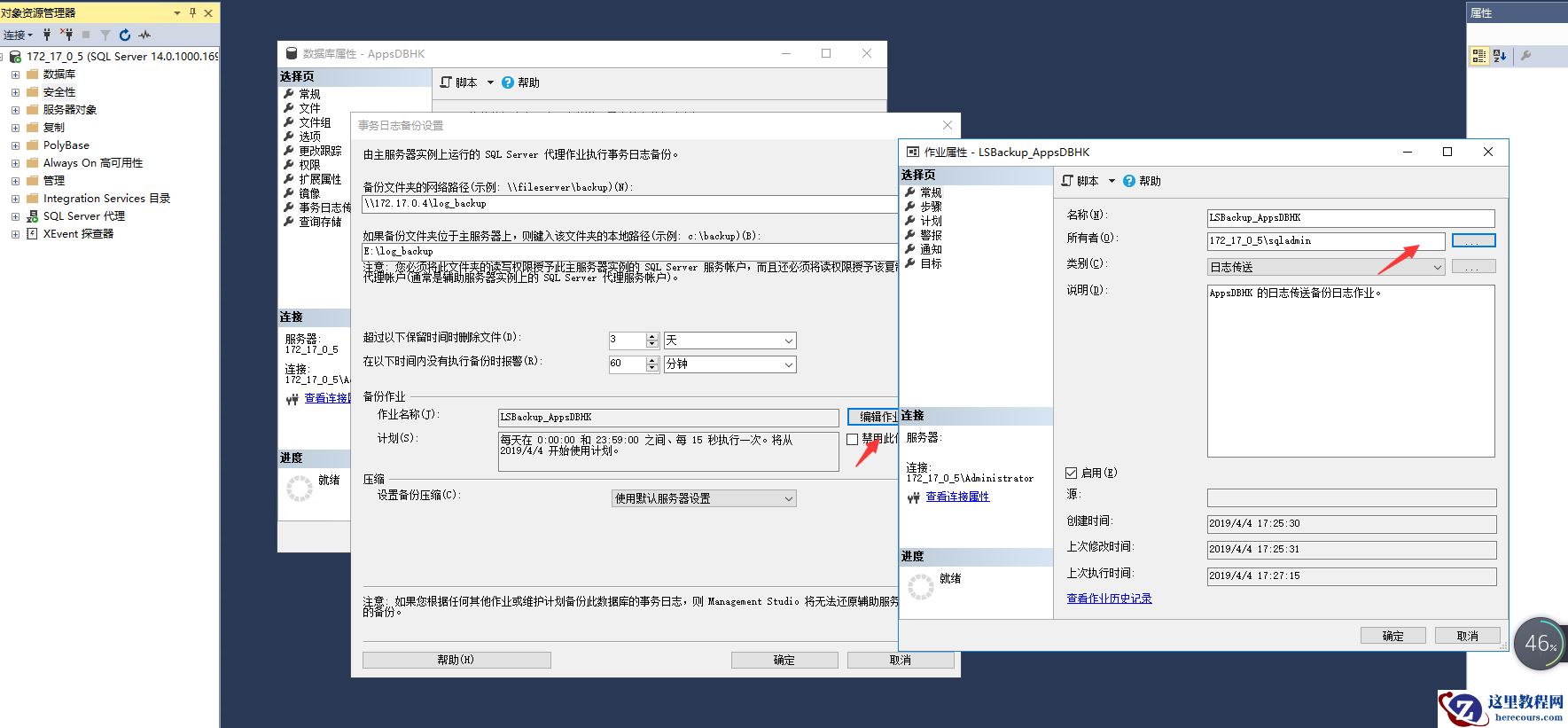
Task: Increase the 3 day retention spinner
Action: (x=652, y=337)
